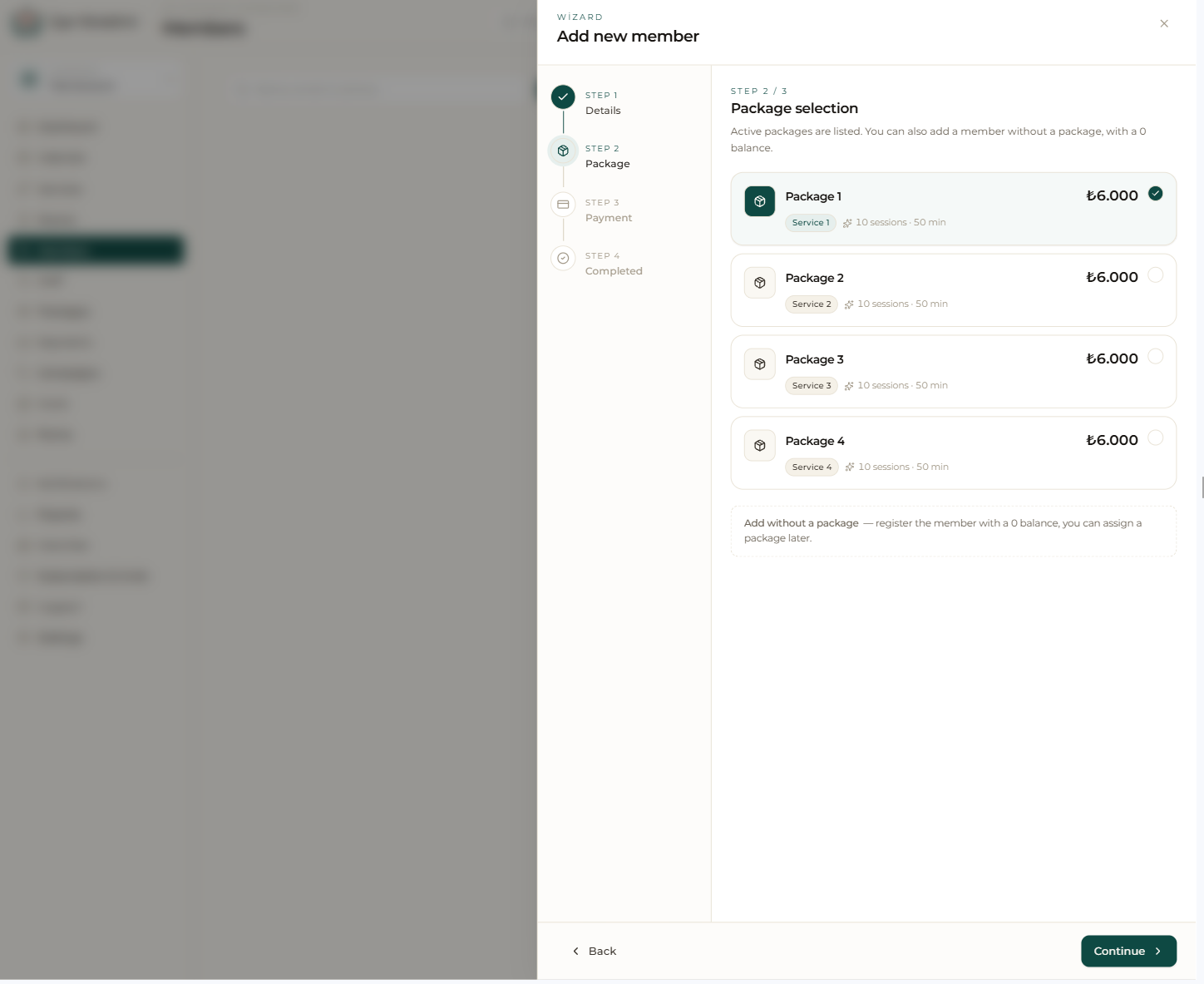The height and width of the screenshot is (984, 1204).
Task: Click the Add new member title
Action: pos(628,36)
